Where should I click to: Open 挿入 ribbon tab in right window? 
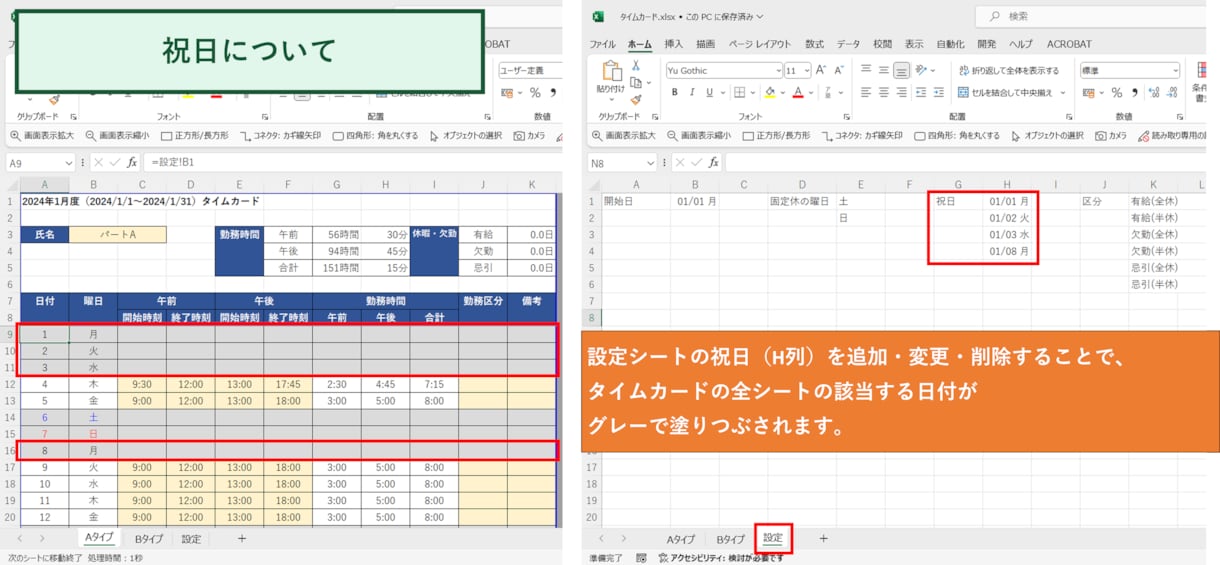[674, 44]
